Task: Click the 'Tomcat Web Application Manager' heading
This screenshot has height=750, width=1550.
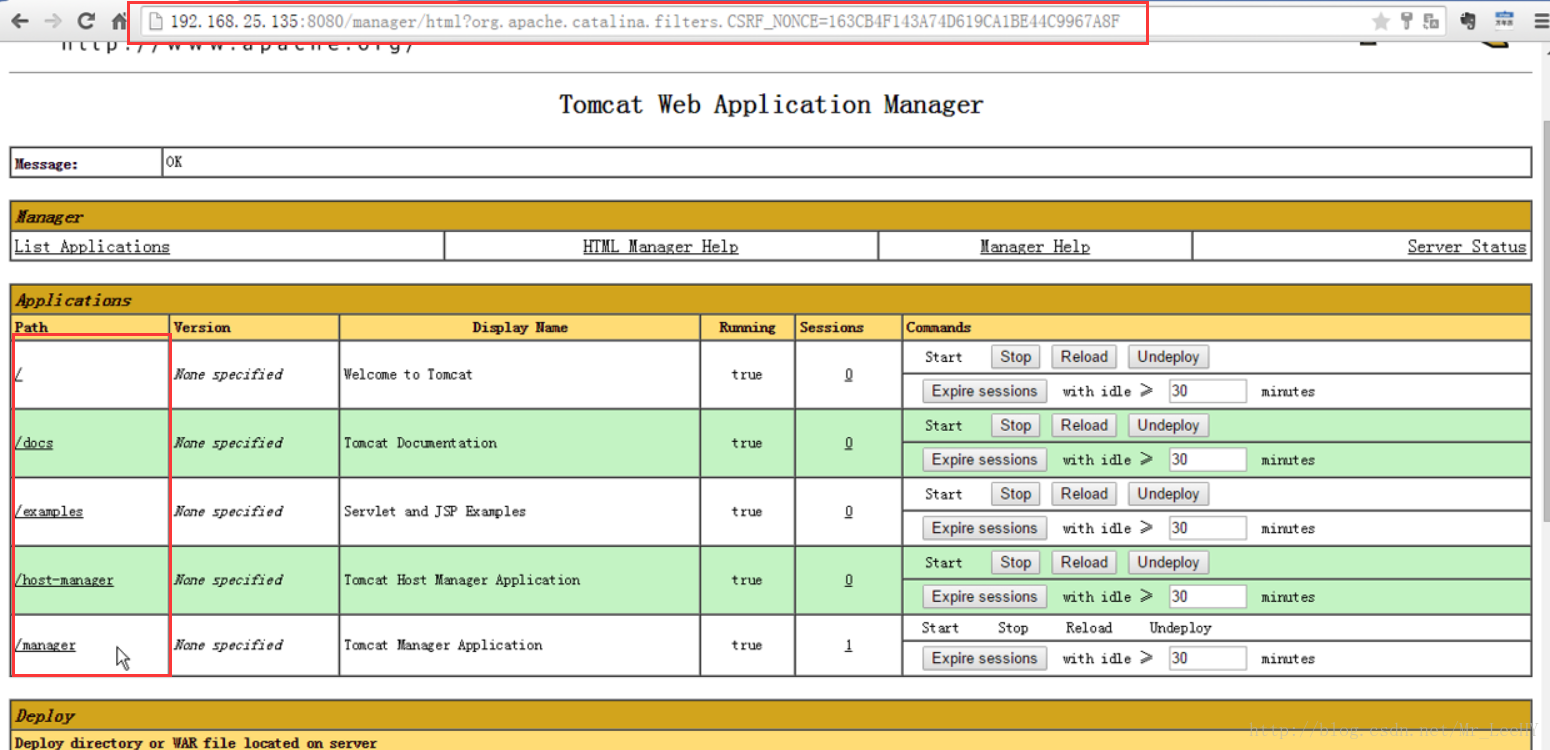Action: pyautogui.click(x=771, y=105)
